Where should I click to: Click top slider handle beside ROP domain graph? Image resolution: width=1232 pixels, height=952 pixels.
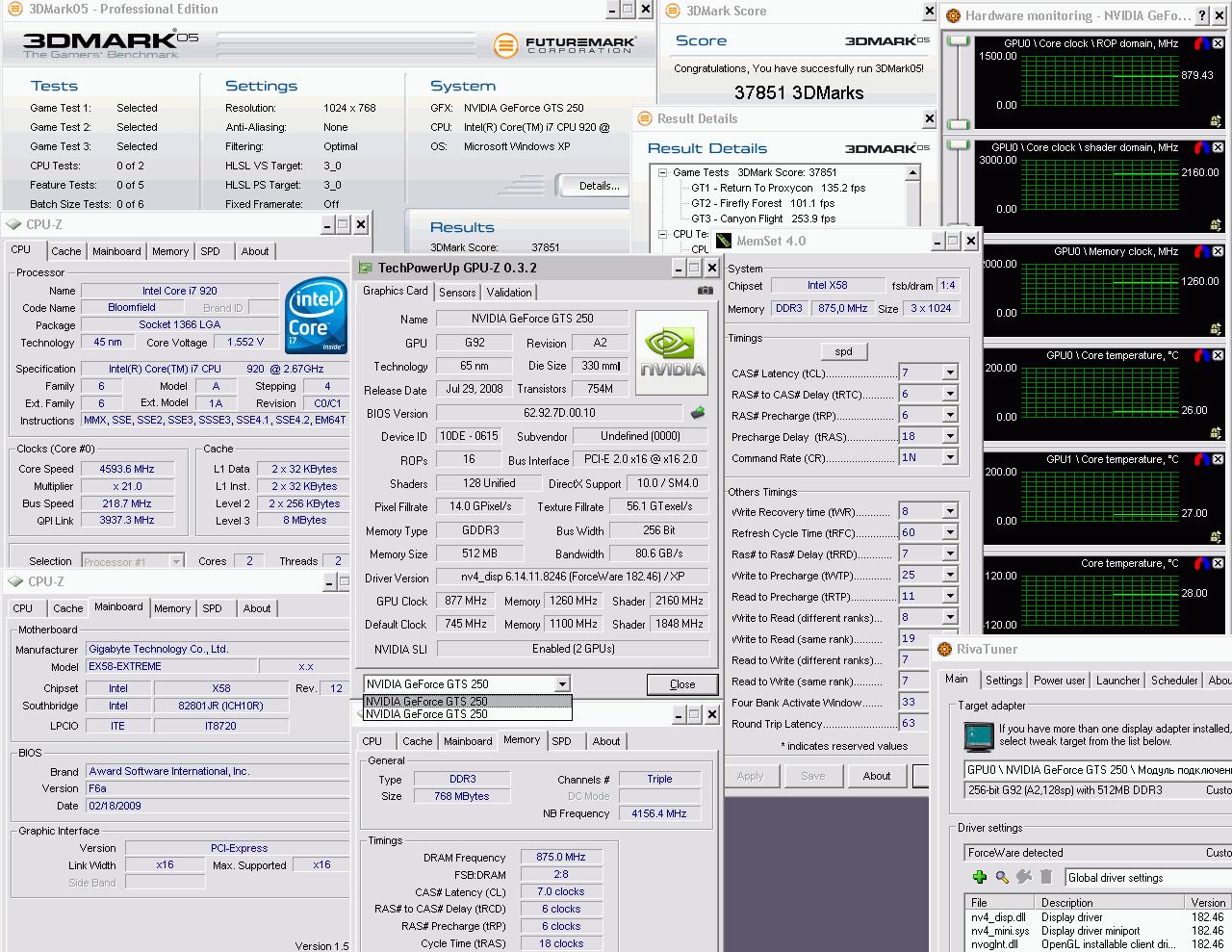[958, 41]
